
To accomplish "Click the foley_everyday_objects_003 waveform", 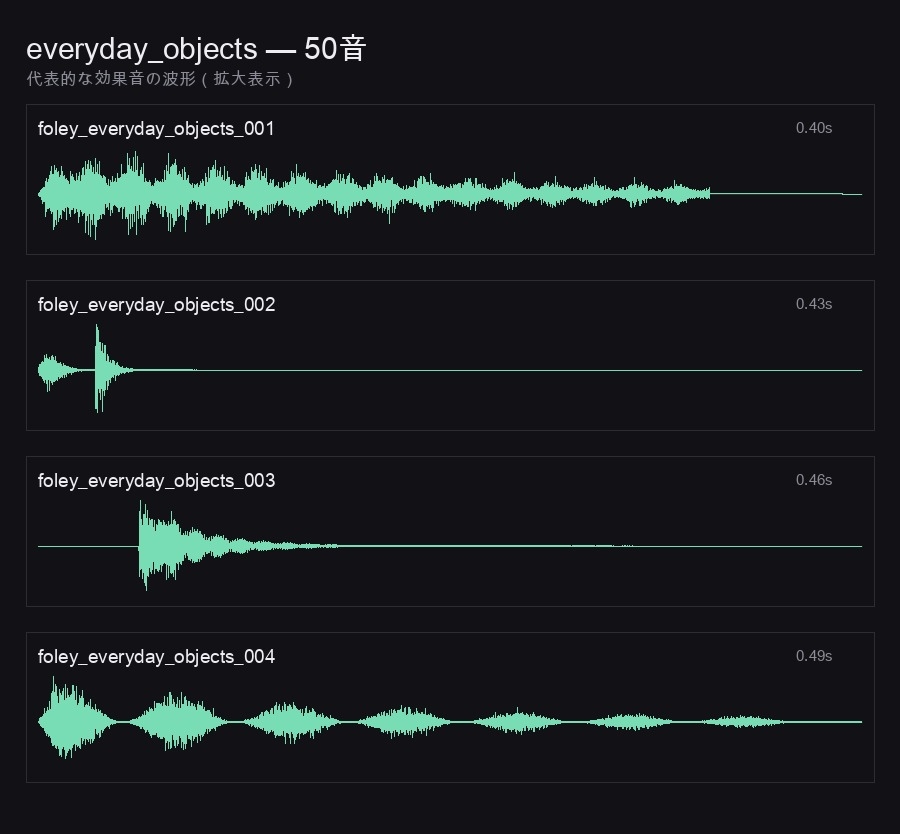I will [450, 546].
